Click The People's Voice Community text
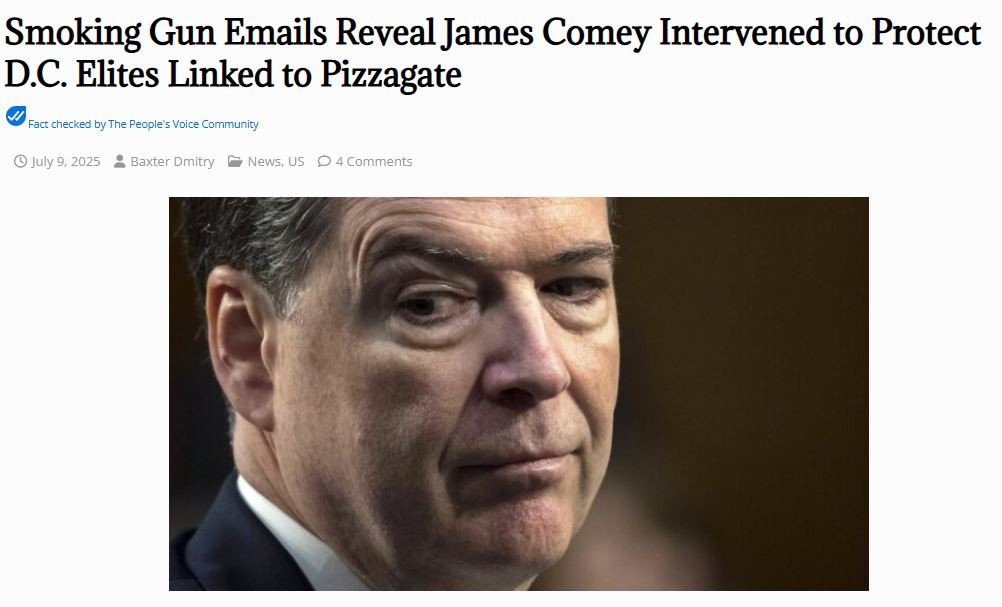This screenshot has height=607, width=1002. (x=183, y=124)
